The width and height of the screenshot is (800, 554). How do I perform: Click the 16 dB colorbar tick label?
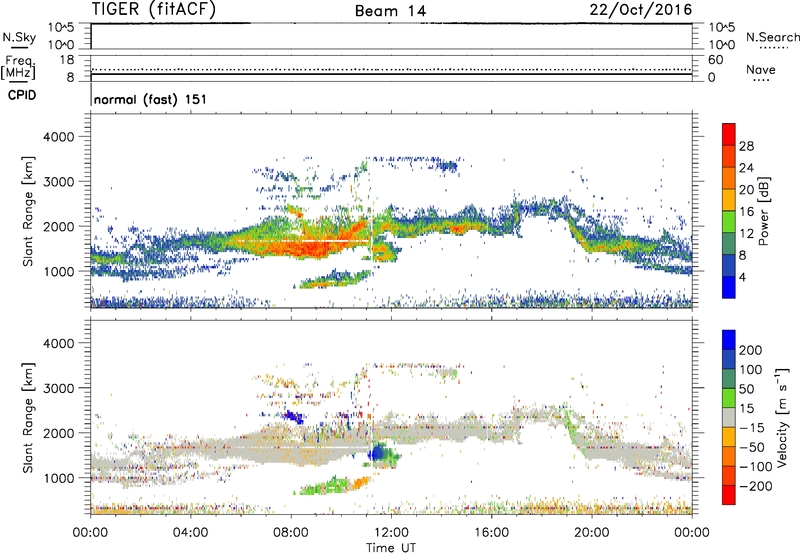point(746,212)
